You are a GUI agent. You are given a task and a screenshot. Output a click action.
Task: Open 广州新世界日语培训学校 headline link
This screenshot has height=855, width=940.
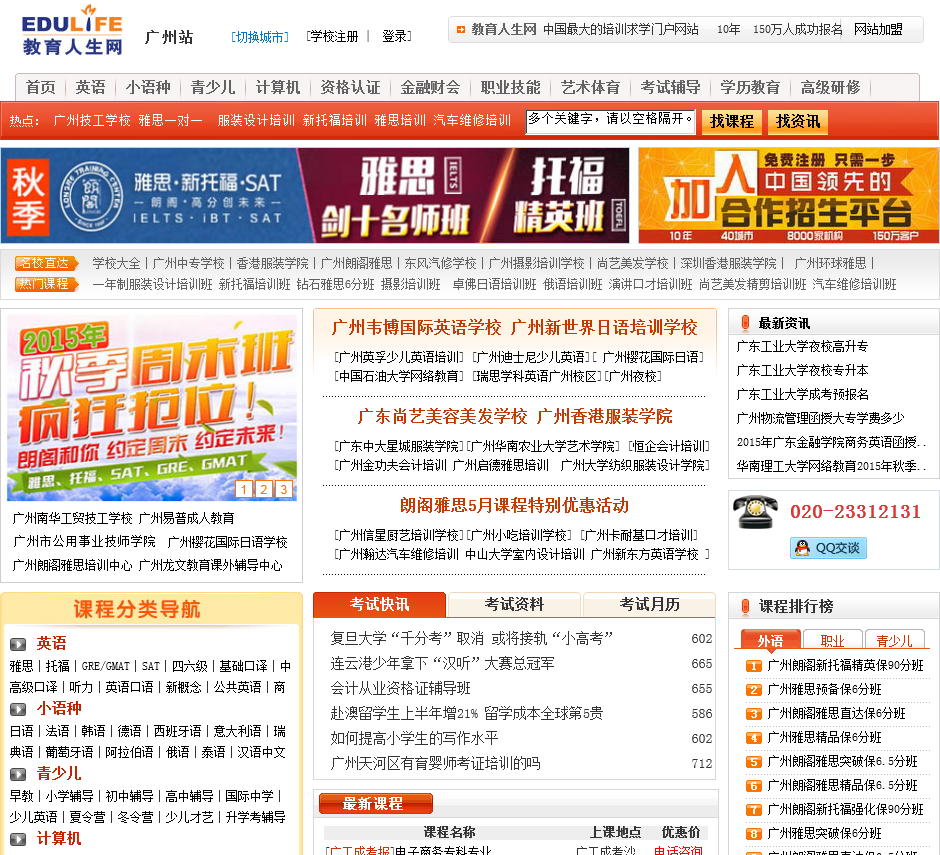604,327
